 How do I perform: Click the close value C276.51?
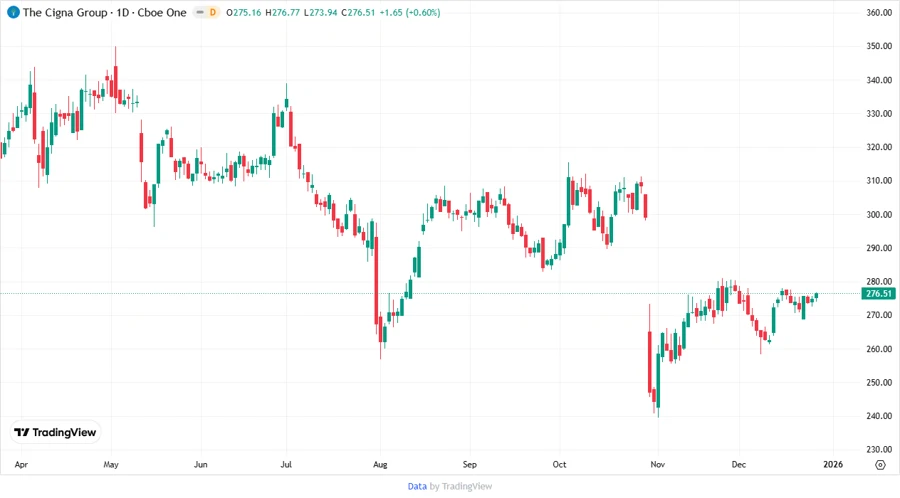pos(359,13)
